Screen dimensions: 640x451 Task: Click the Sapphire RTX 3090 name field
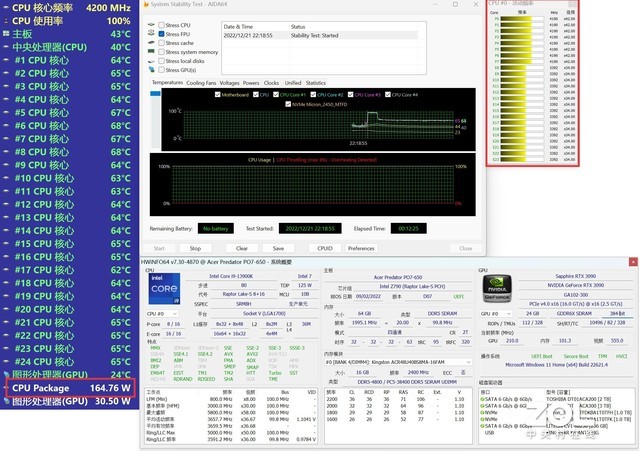576,276
